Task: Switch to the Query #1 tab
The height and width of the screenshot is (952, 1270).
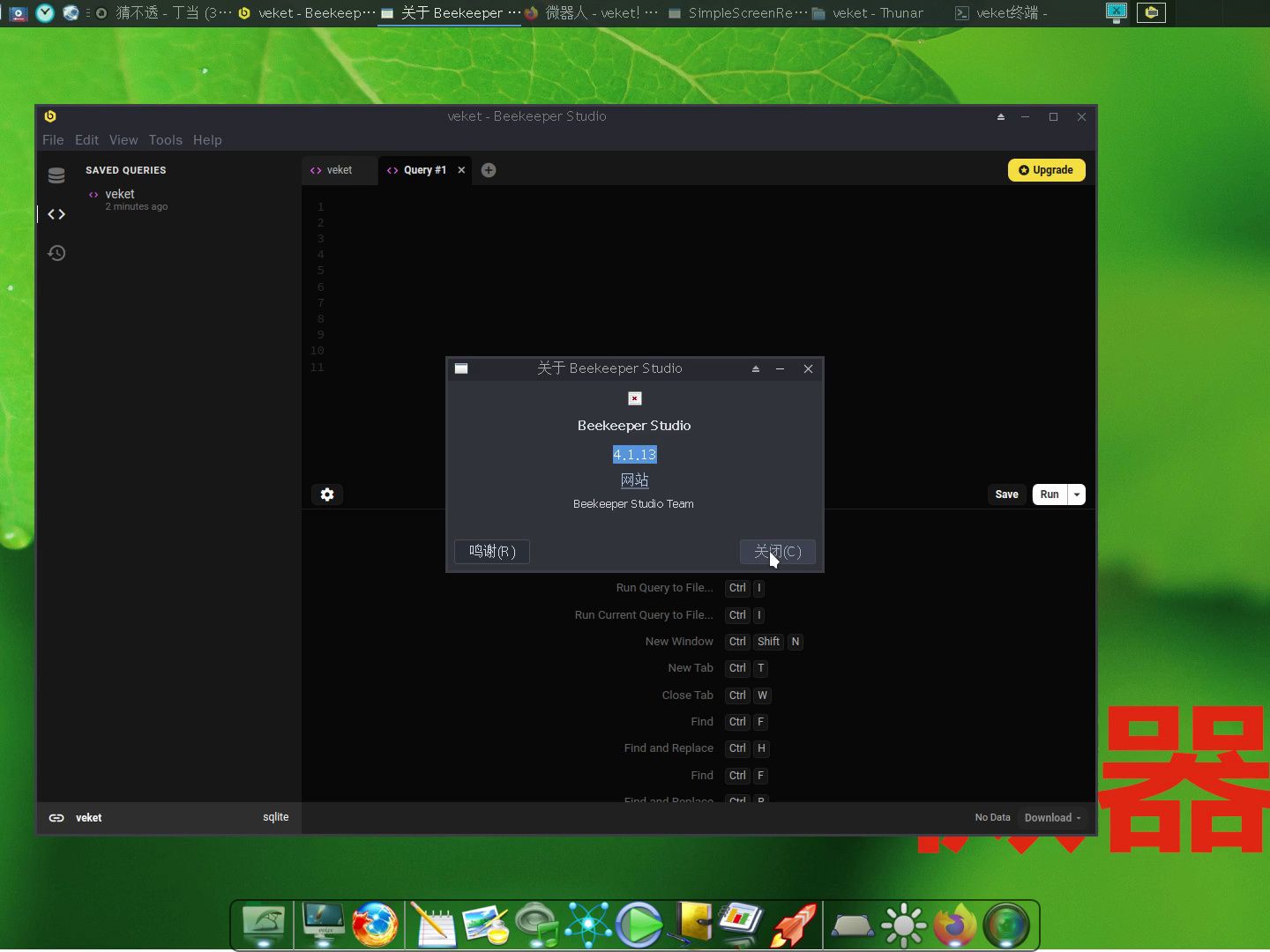Action: tap(425, 170)
